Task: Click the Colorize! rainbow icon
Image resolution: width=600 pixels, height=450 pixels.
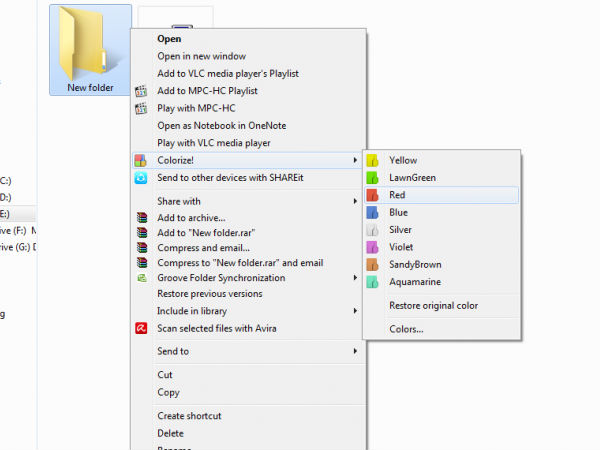Action: tap(140, 160)
